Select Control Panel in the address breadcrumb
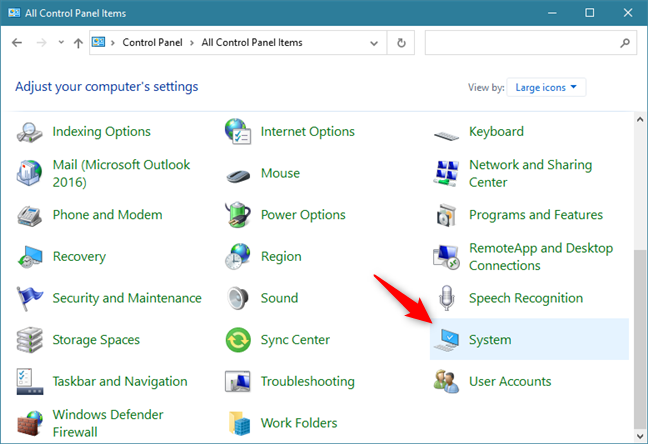This screenshot has width=648, height=444. click(x=150, y=43)
